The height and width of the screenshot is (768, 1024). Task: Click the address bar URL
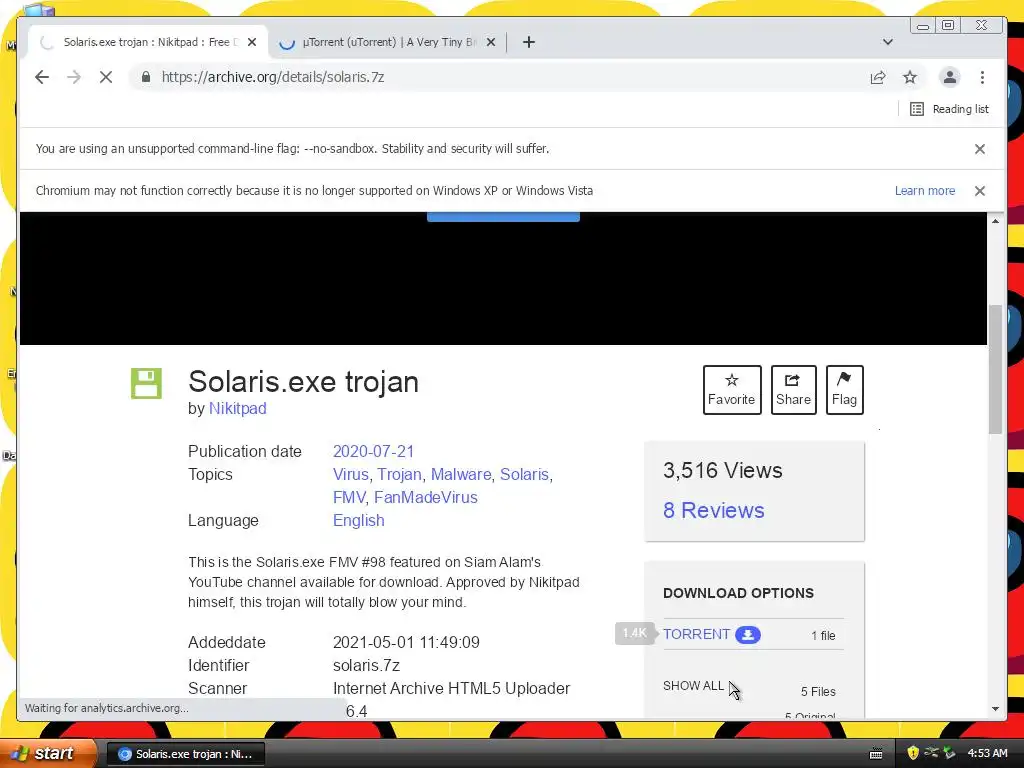click(x=272, y=77)
